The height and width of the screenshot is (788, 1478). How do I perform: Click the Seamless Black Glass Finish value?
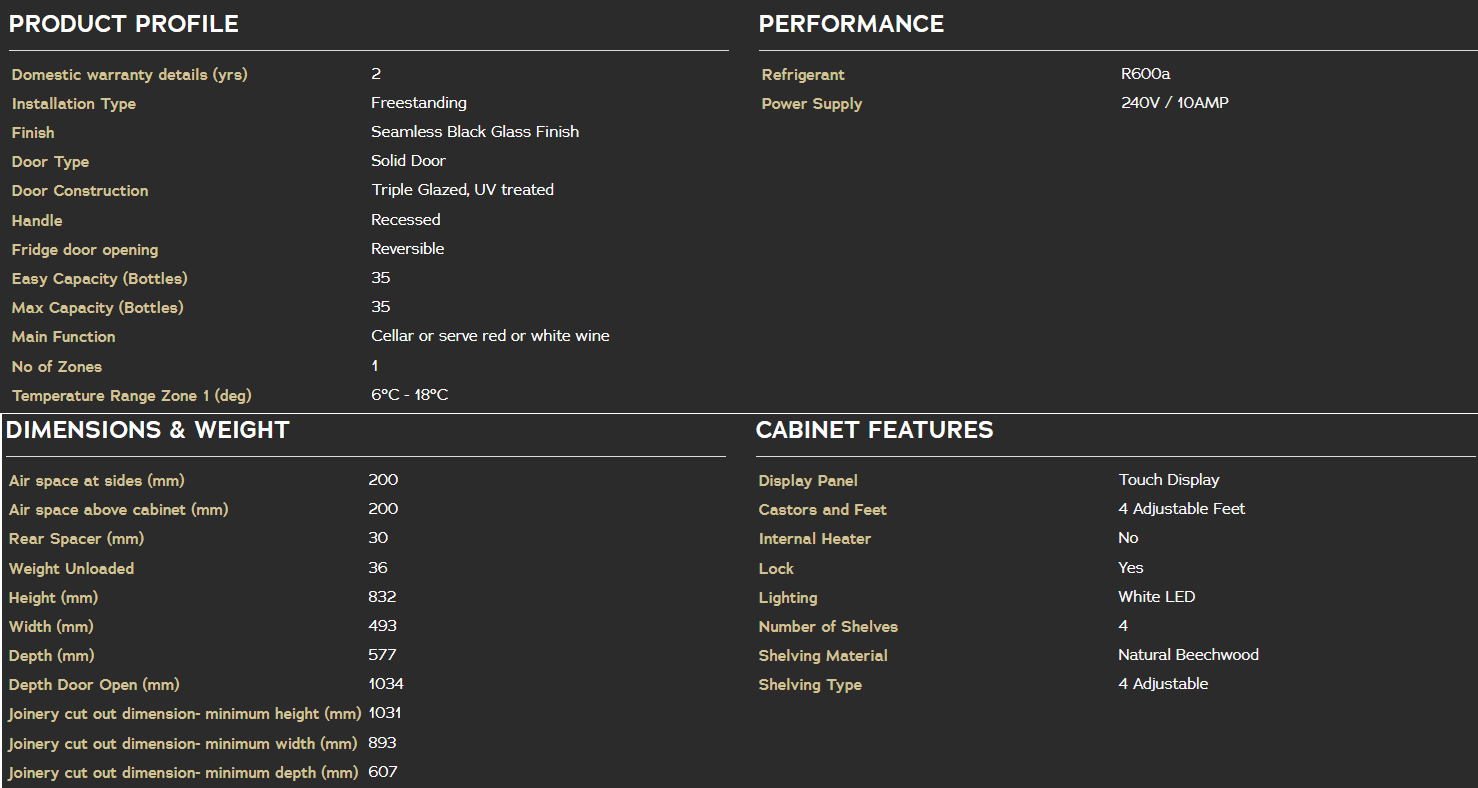coord(475,132)
